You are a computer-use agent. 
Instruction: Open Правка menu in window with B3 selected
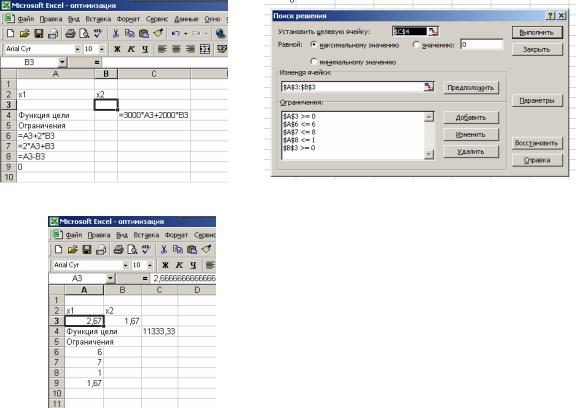pyautogui.click(x=51, y=19)
